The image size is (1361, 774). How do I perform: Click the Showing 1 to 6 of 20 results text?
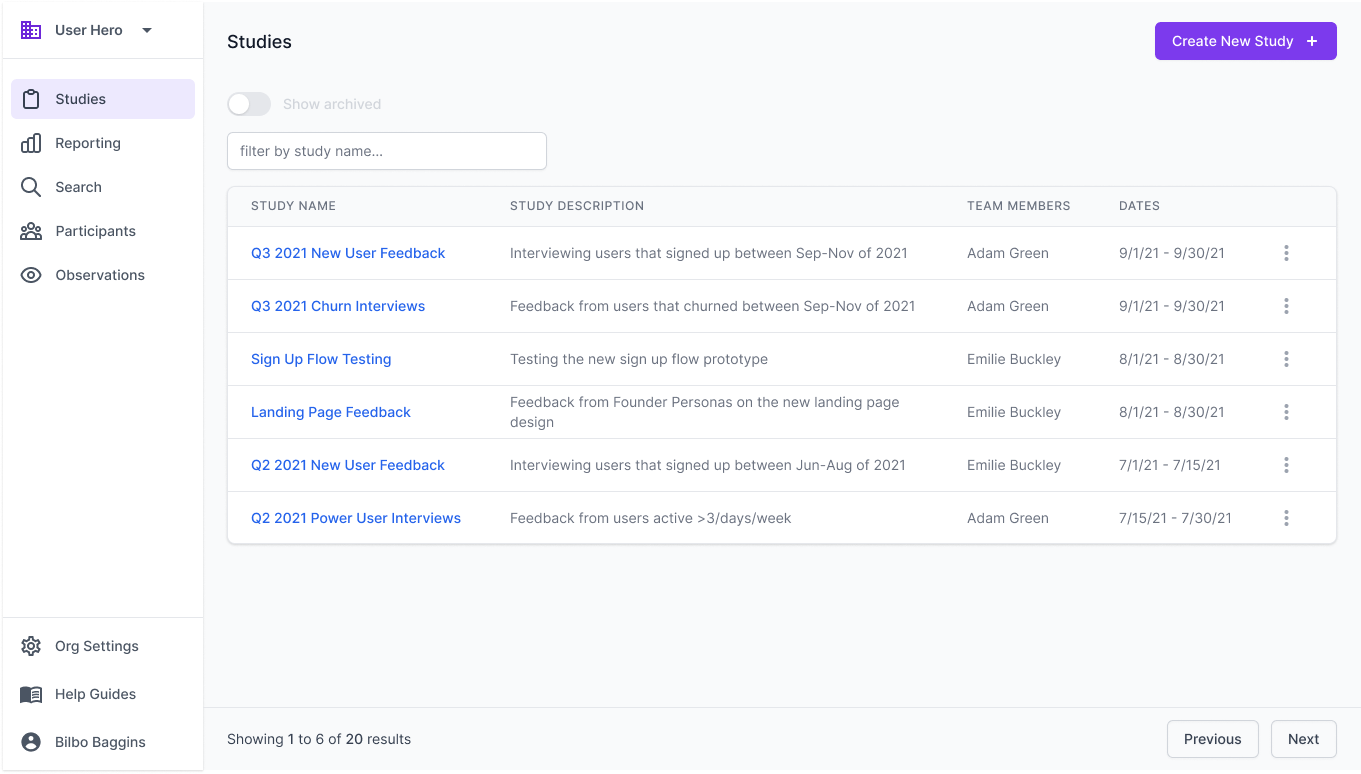pos(319,739)
